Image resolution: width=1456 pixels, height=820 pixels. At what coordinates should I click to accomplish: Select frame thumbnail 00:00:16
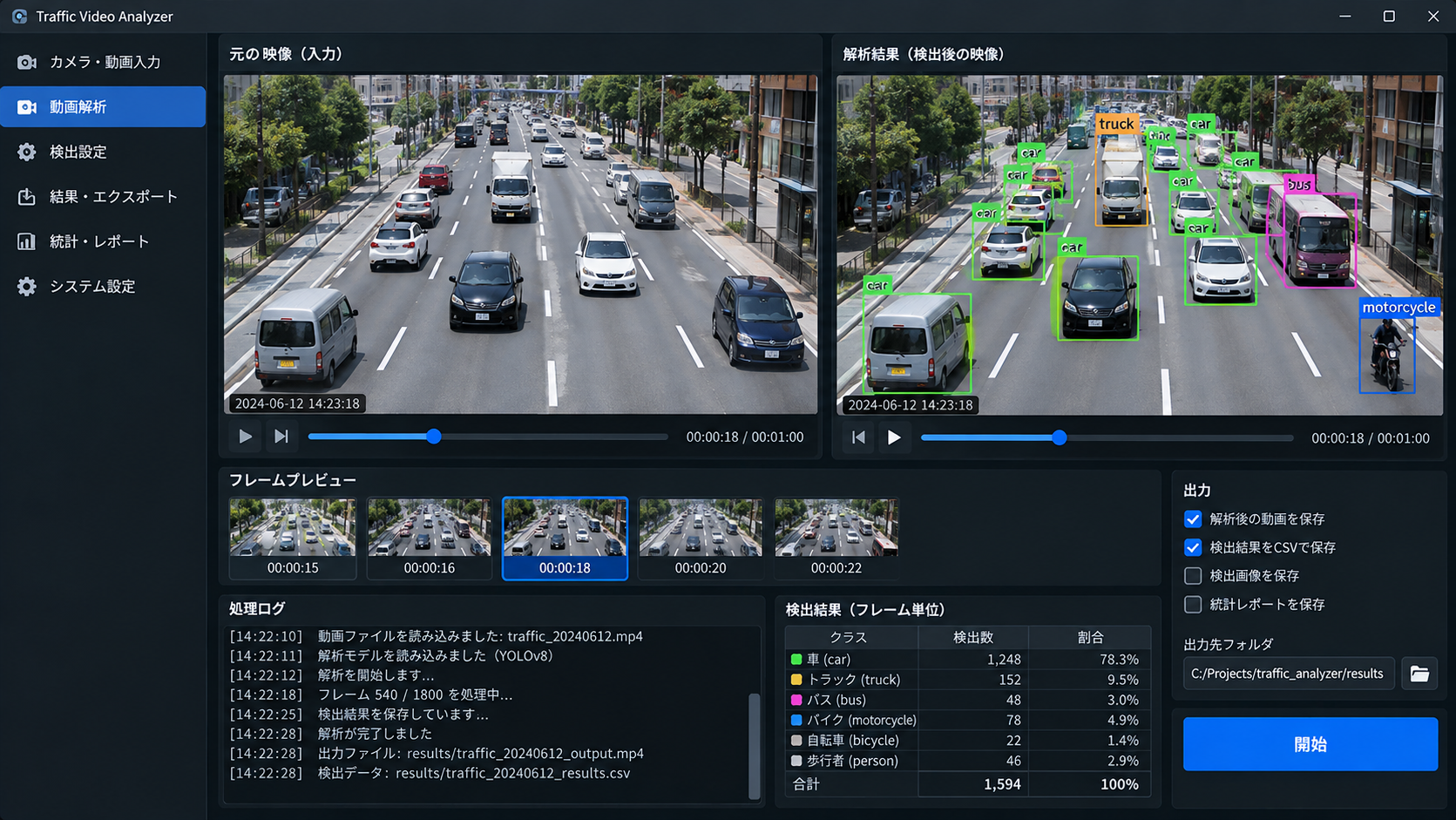[x=429, y=539]
